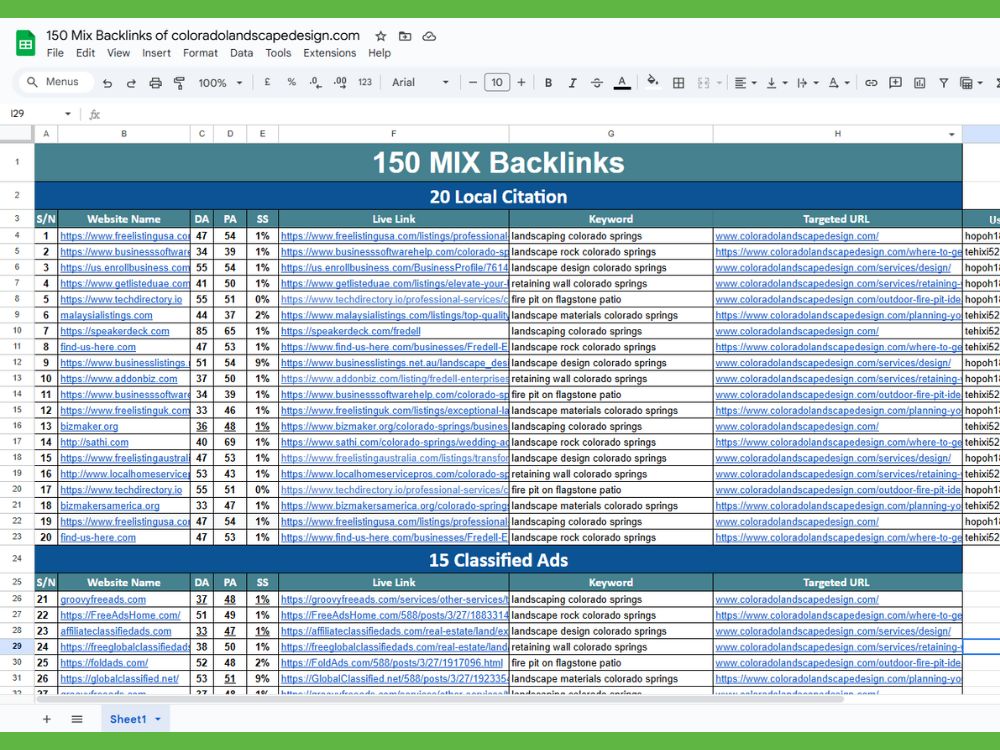Screen dimensions: 1000x750
Task: Click the move to folder icon
Action: (405, 36)
